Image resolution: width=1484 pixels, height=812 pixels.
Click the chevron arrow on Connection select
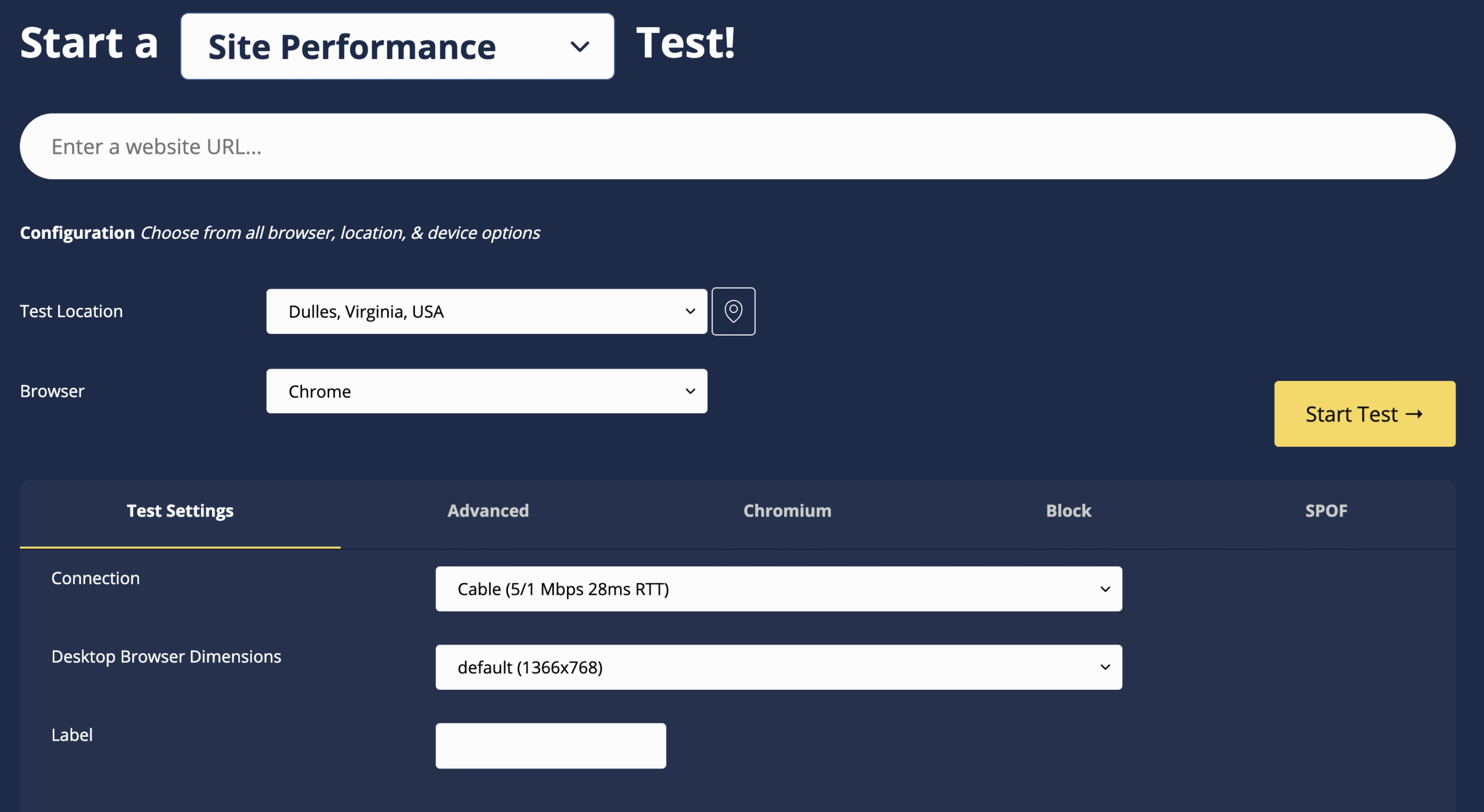pyautogui.click(x=1105, y=589)
